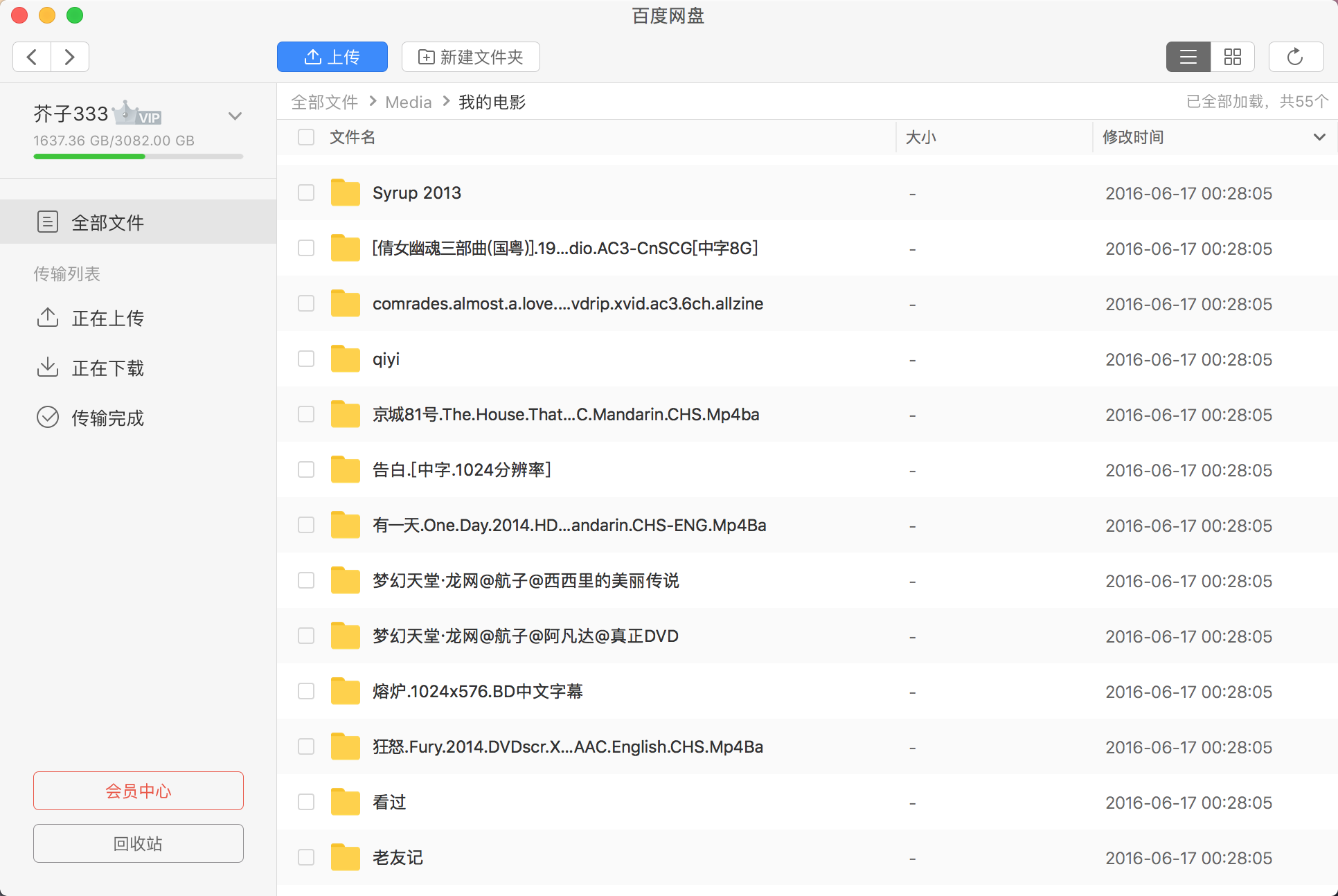Click the VIP crown badge
The image size is (1338, 896).
[x=137, y=114]
